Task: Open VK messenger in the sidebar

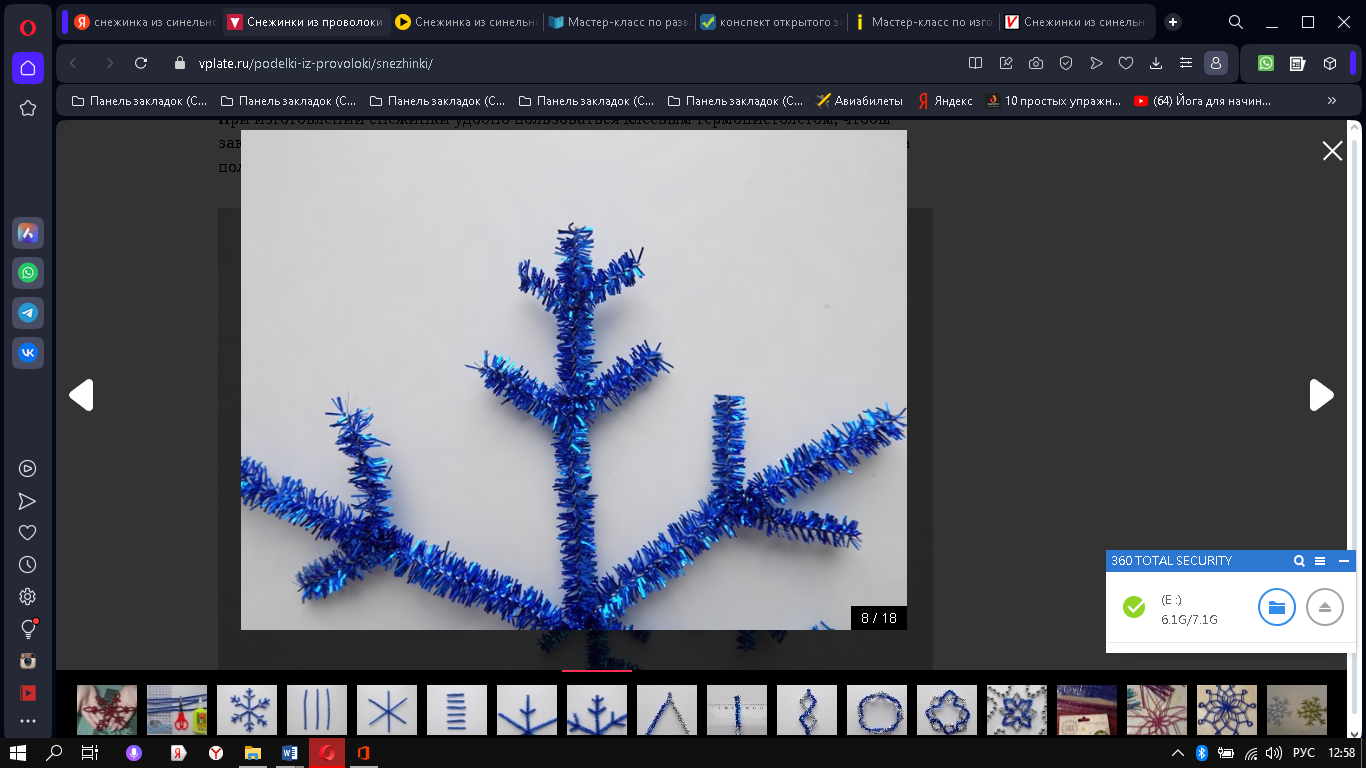Action: click(28, 352)
